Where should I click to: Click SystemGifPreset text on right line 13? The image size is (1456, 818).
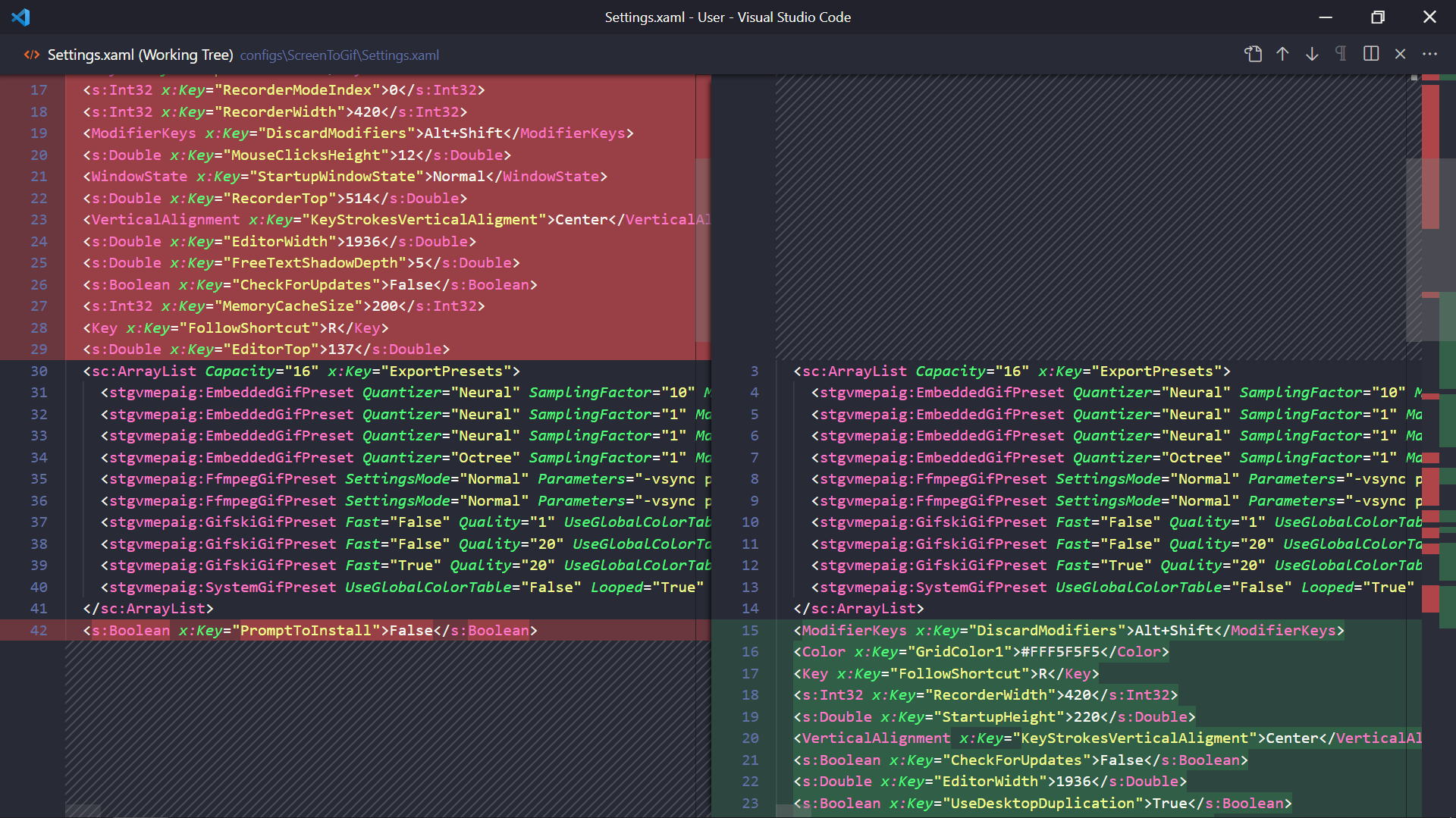(x=981, y=588)
